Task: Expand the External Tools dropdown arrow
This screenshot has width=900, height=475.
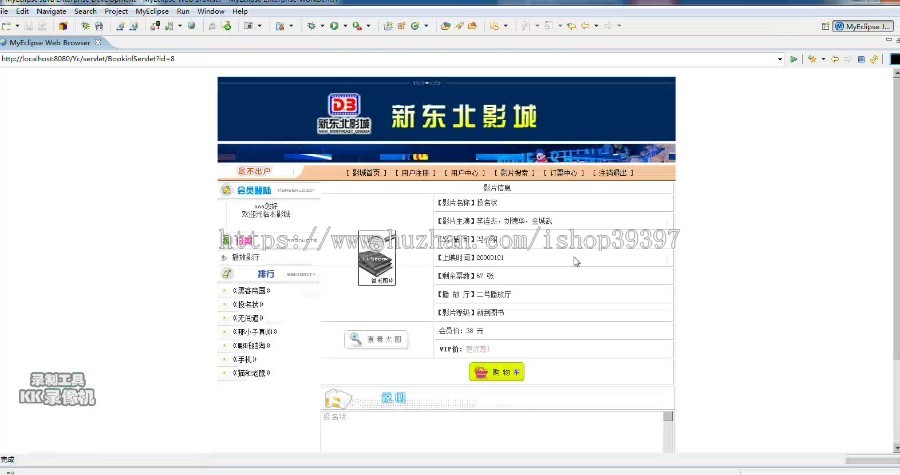Action: coord(368,26)
